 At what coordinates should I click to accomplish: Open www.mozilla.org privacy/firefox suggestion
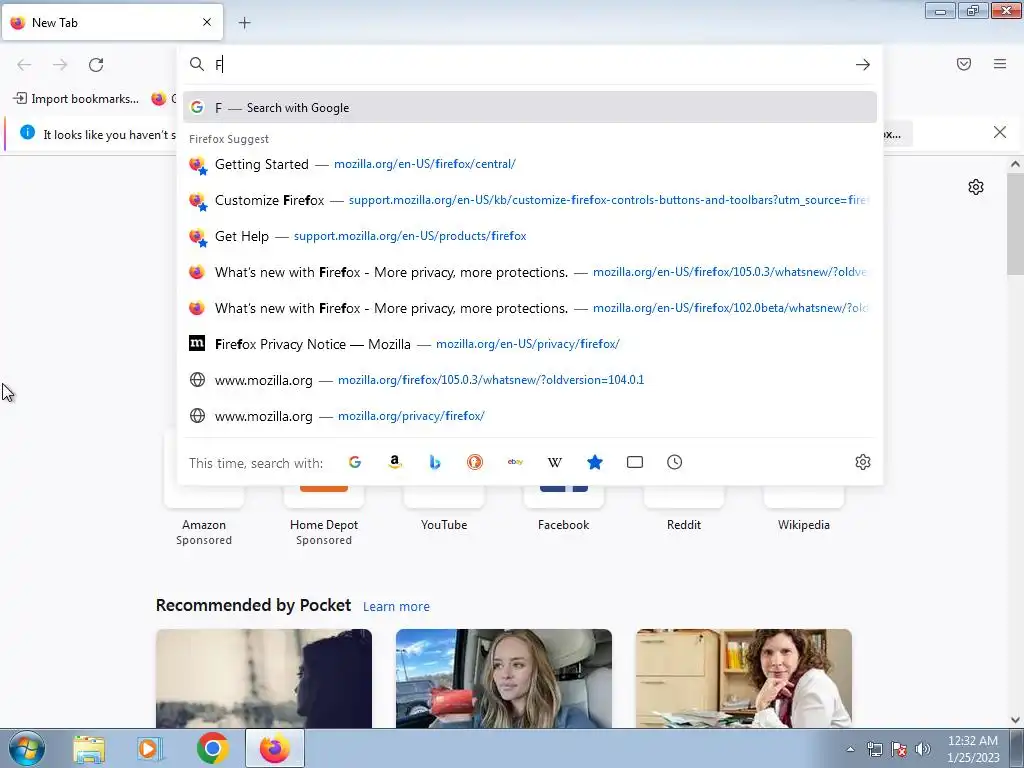530,416
